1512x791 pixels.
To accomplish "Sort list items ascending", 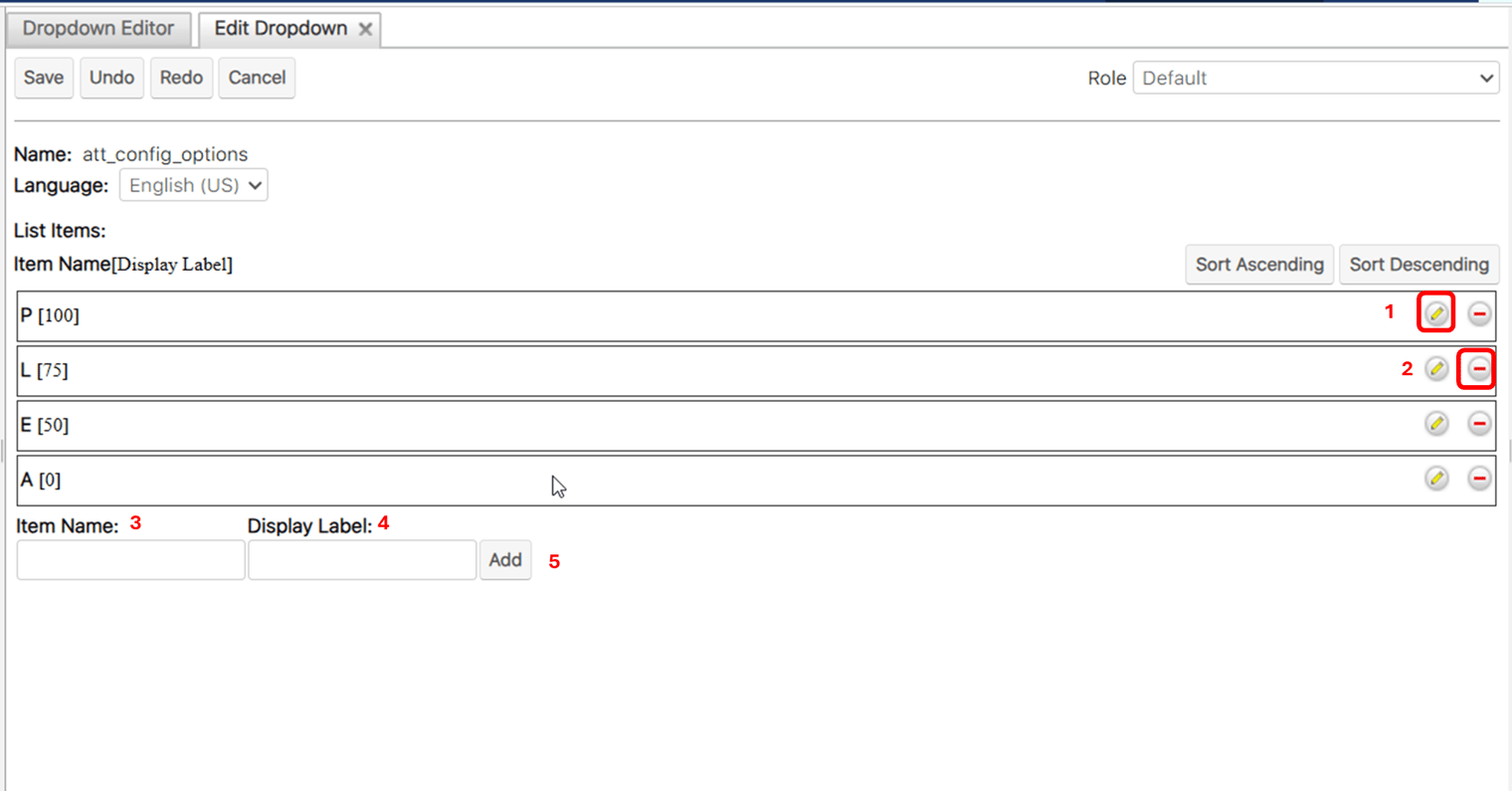I will [1258, 265].
